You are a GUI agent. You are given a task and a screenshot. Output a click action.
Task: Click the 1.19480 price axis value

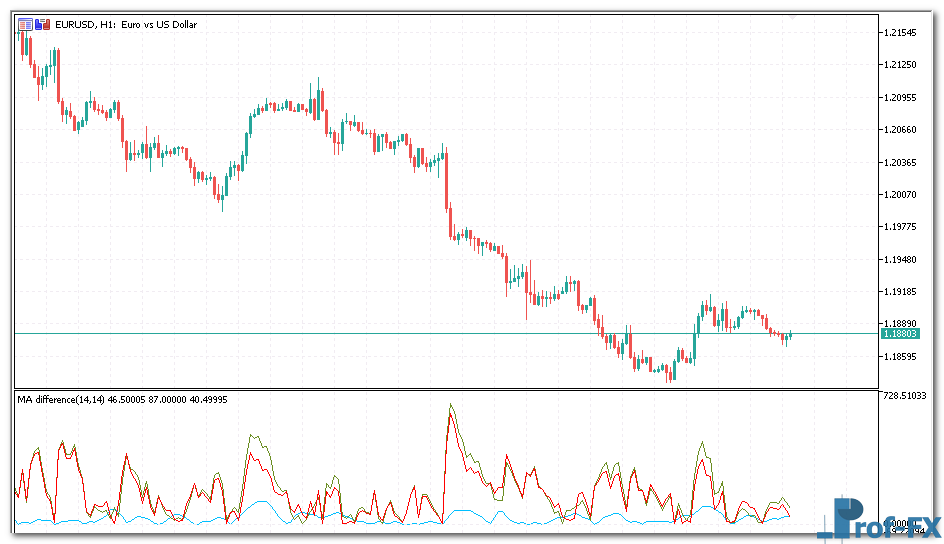[901, 259]
